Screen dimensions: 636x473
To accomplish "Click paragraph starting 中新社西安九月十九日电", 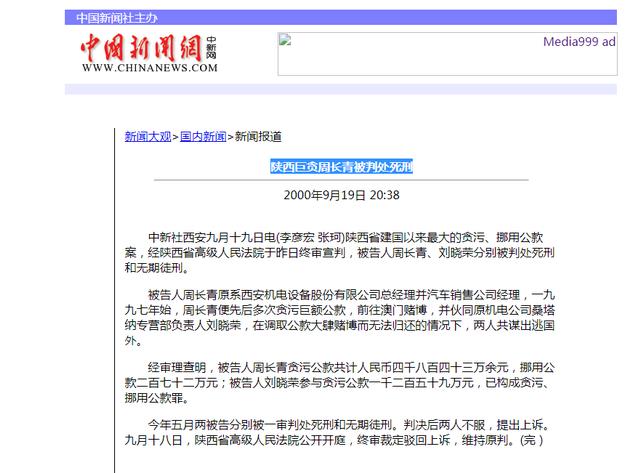I will [340, 252].
